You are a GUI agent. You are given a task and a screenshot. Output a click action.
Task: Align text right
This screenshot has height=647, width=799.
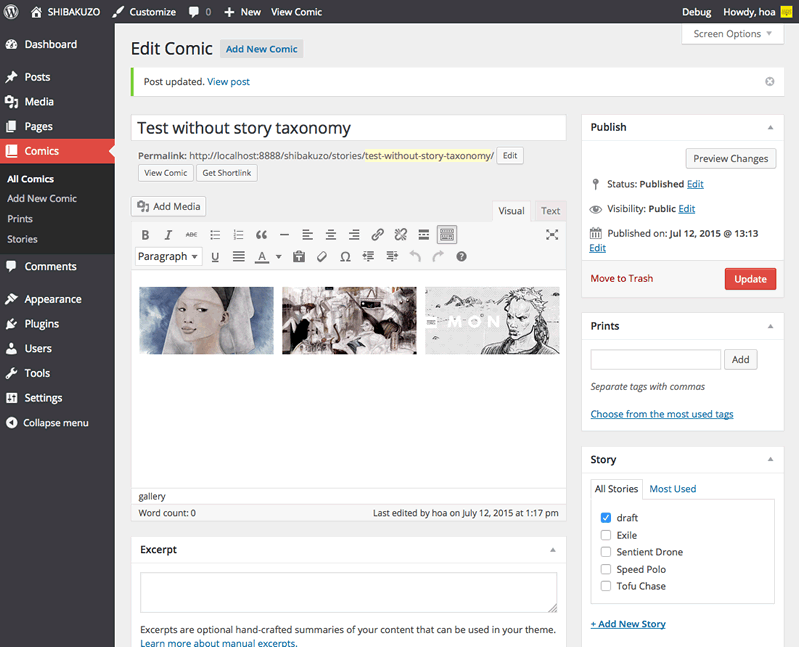point(354,235)
